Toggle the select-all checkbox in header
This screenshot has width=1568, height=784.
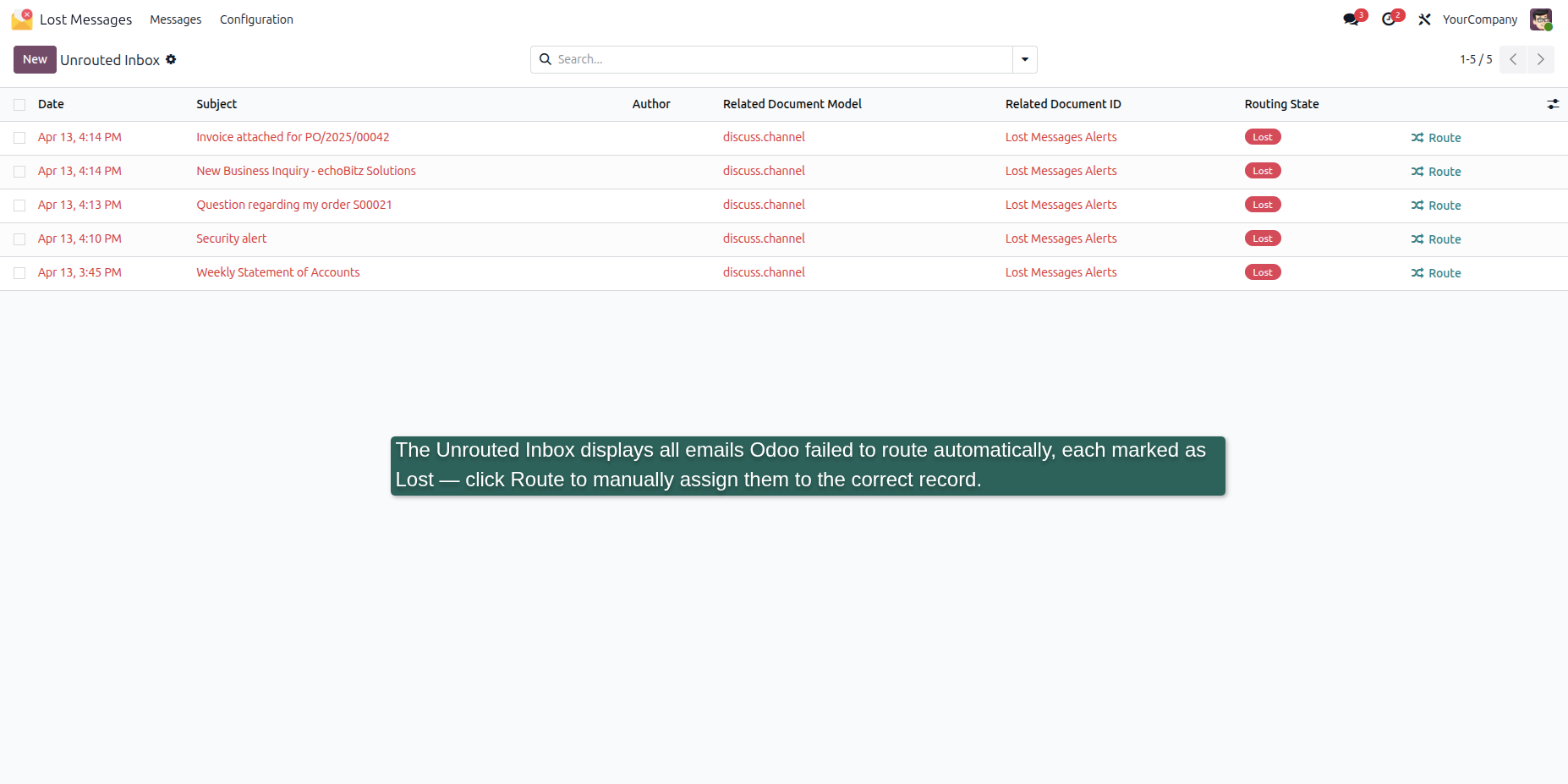[x=19, y=105]
